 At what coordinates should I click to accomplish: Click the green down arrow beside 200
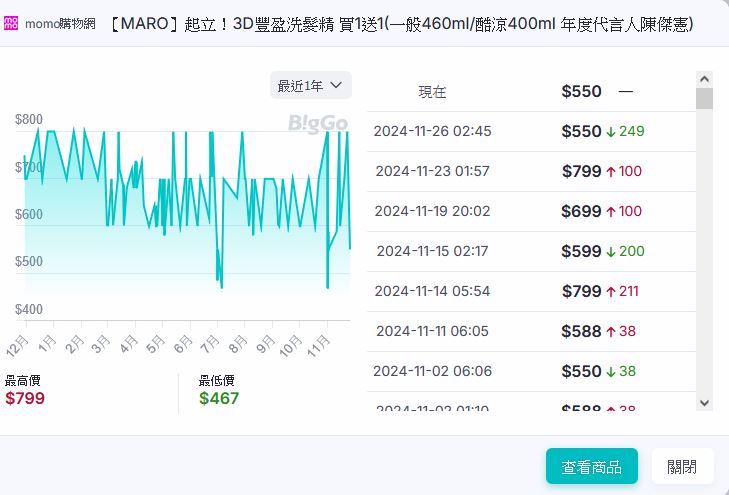click(611, 252)
